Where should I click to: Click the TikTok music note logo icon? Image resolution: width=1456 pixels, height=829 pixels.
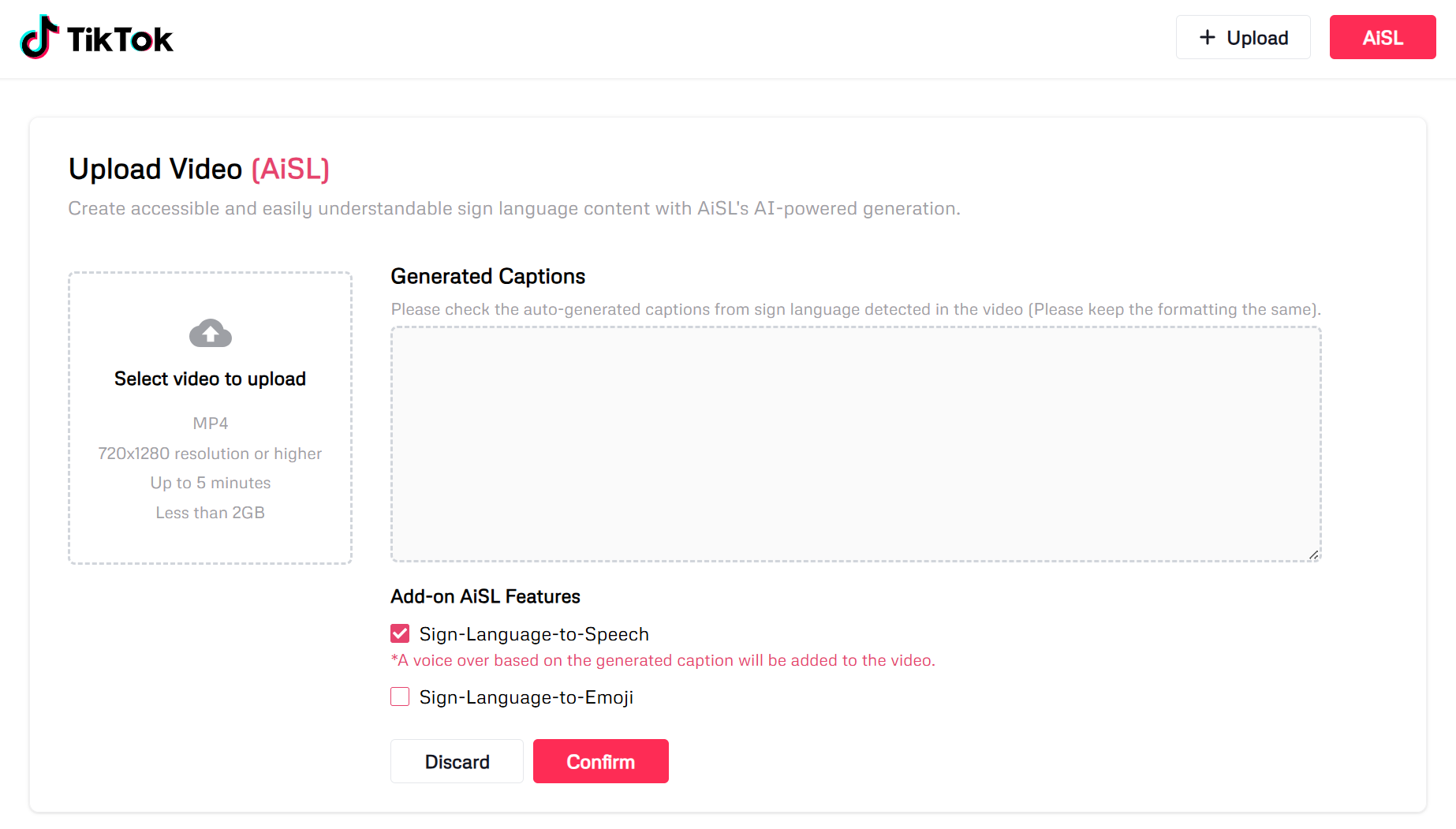39,37
